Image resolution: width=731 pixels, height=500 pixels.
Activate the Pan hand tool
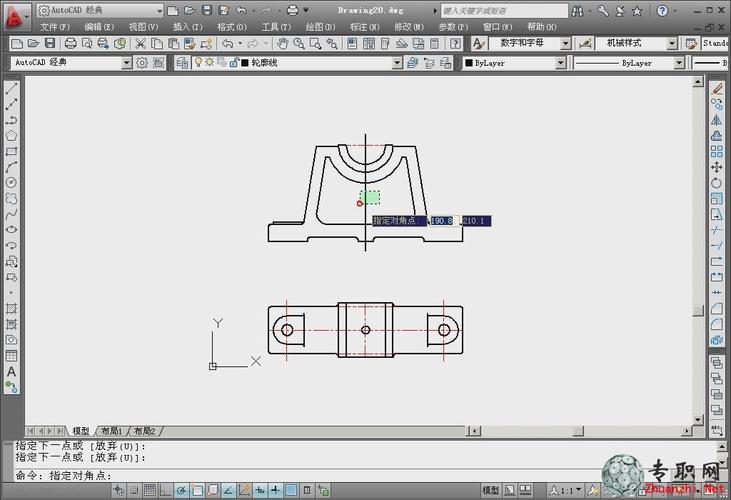coord(283,44)
